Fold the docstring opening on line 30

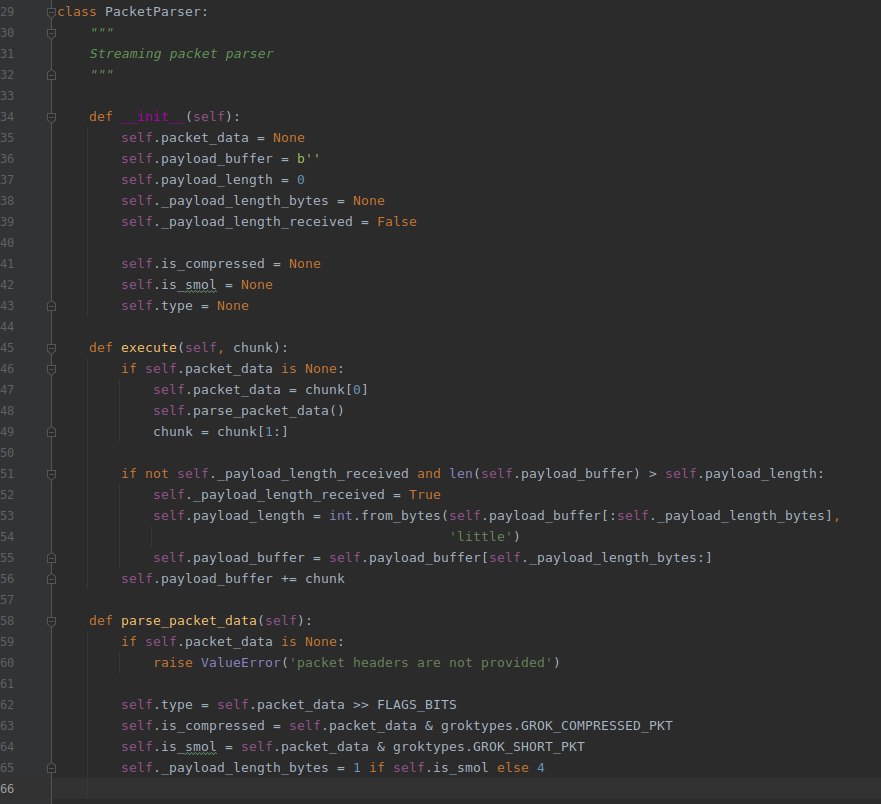(51, 33)
